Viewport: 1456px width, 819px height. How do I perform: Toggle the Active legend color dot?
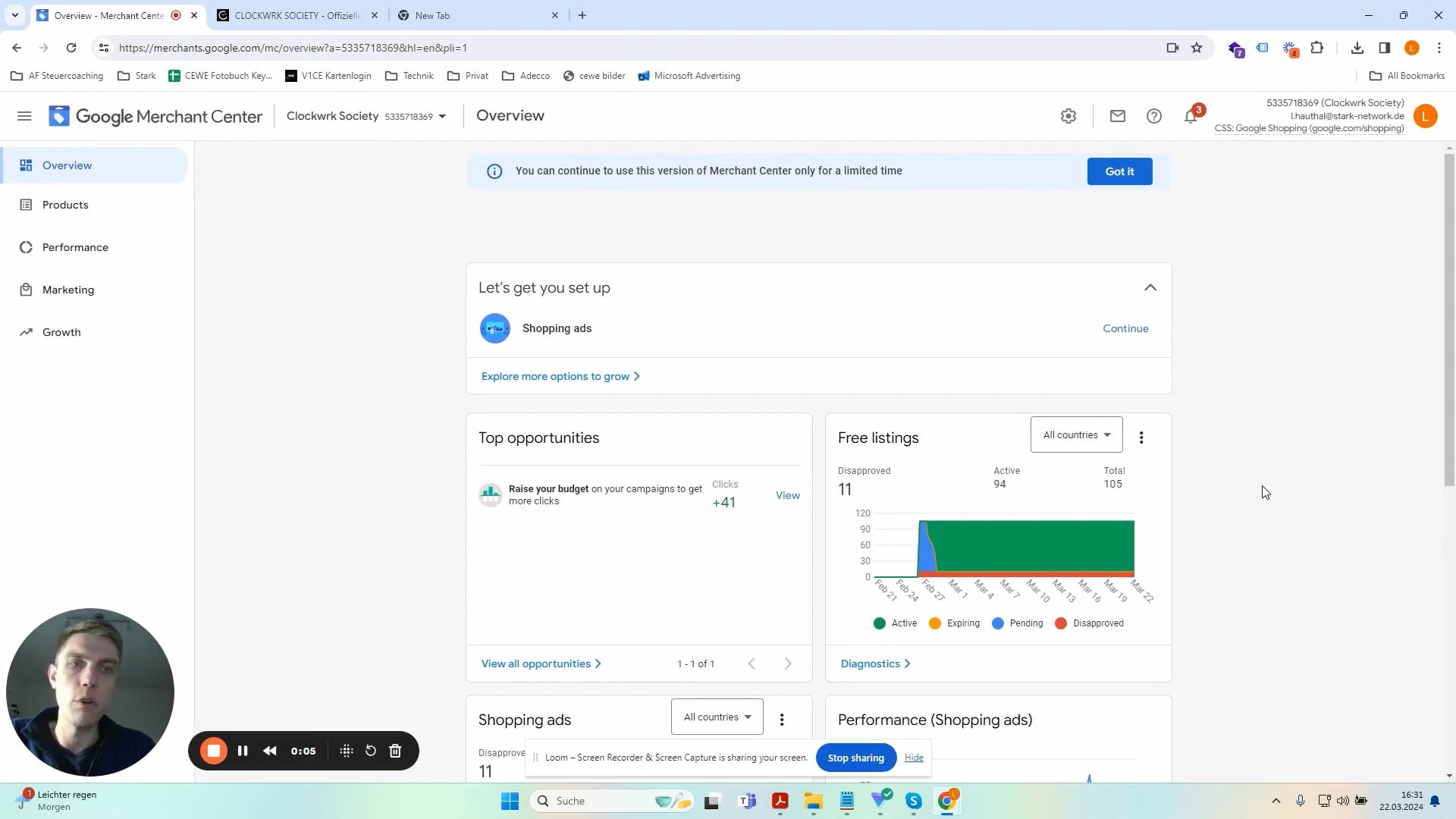click(880, 623)
